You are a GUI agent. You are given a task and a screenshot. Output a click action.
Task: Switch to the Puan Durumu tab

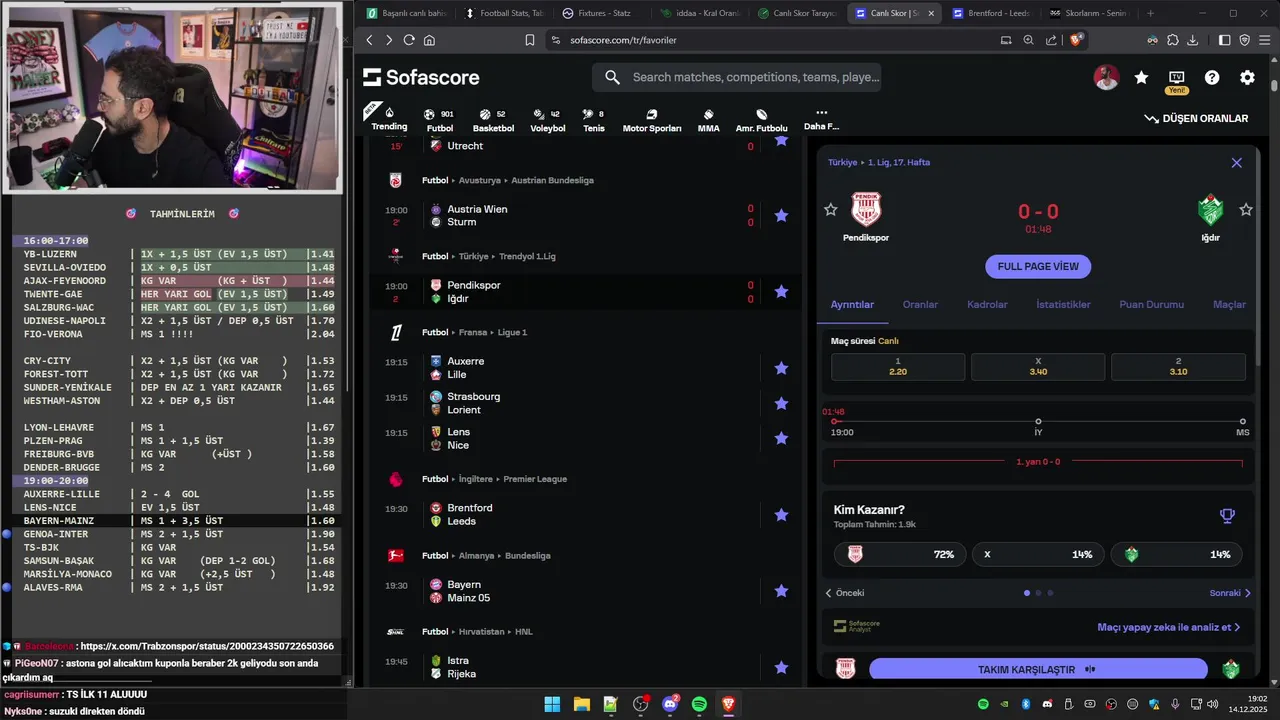coord(1151,304)
